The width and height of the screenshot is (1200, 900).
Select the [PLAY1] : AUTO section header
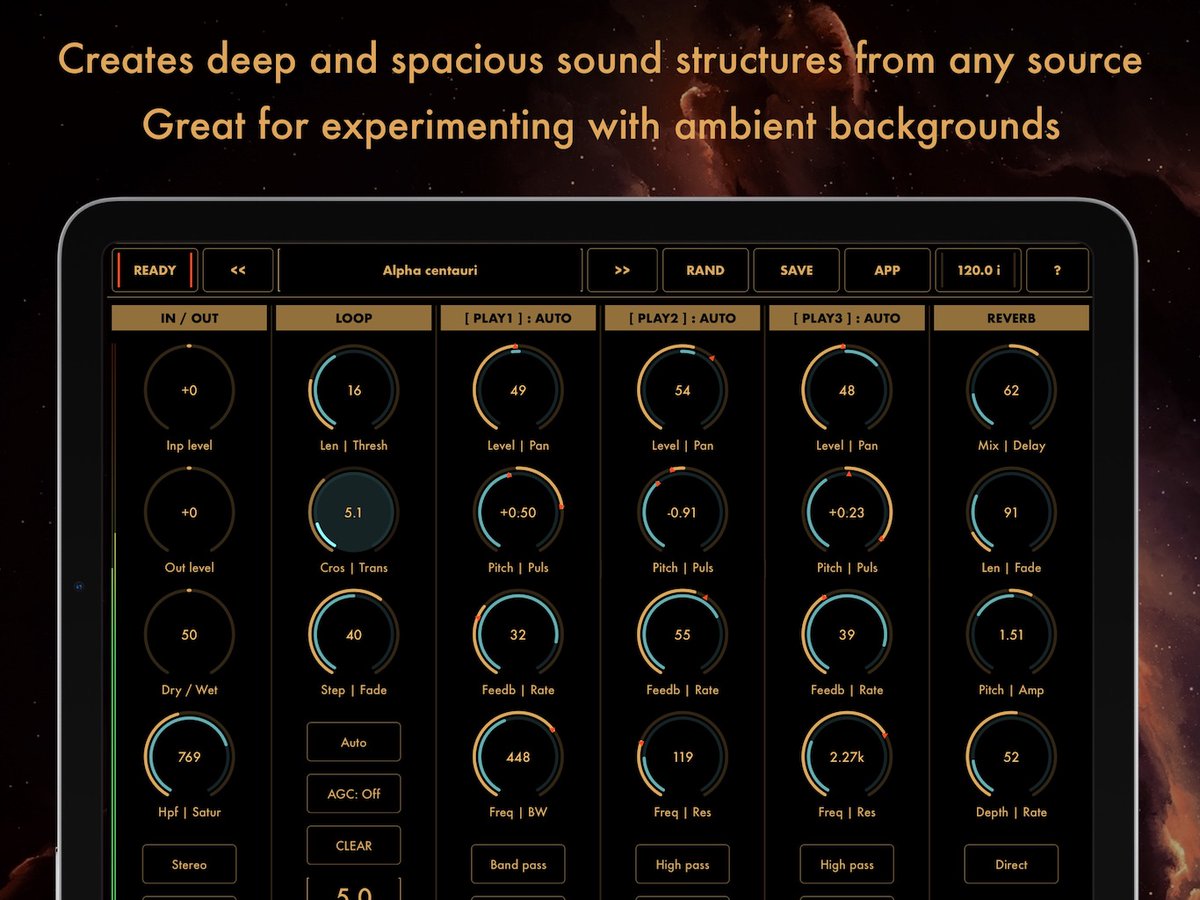point(518,317)
